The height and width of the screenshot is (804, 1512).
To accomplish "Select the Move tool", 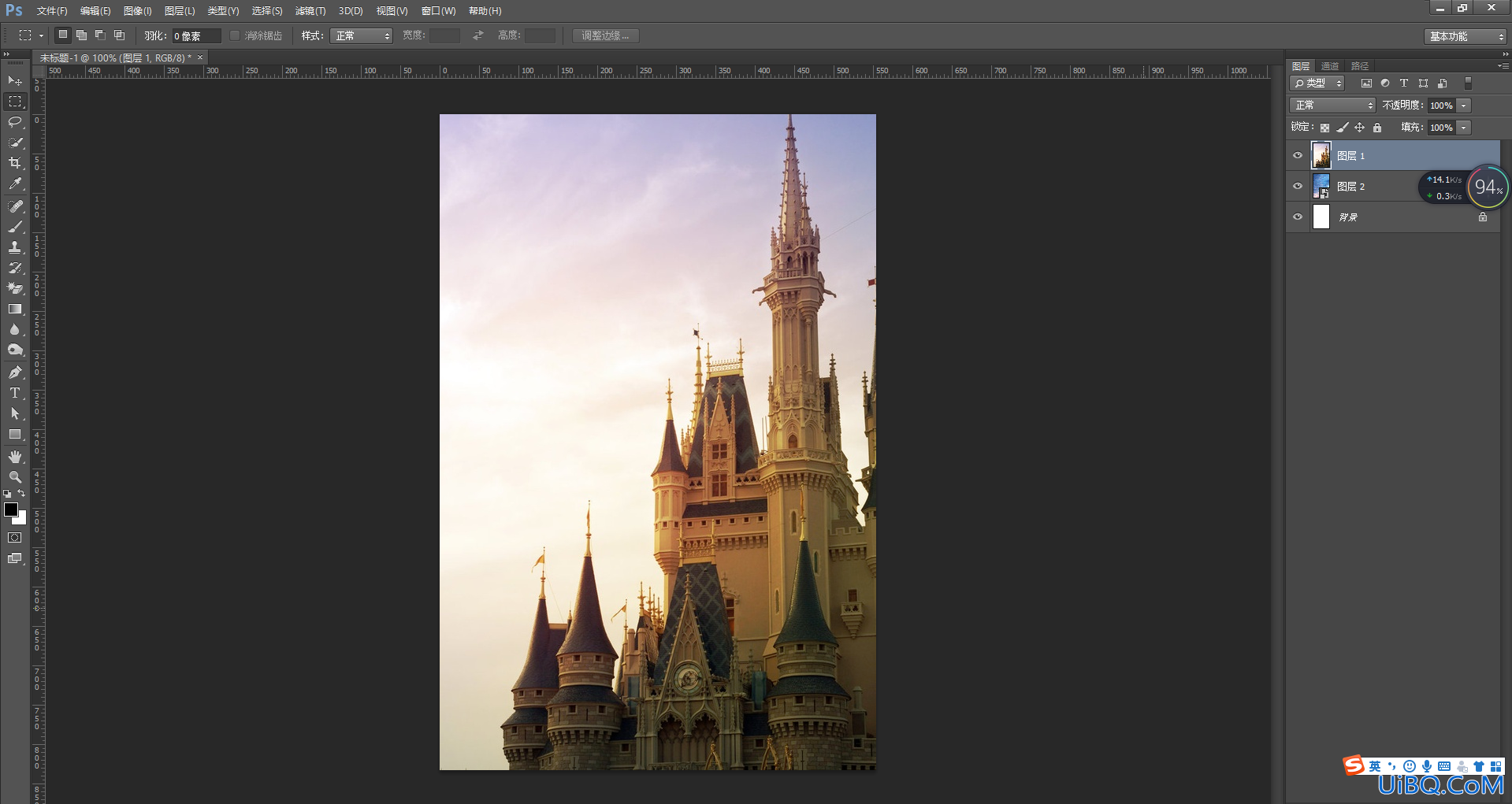I will pyautogui.click(x=15, y=81).
